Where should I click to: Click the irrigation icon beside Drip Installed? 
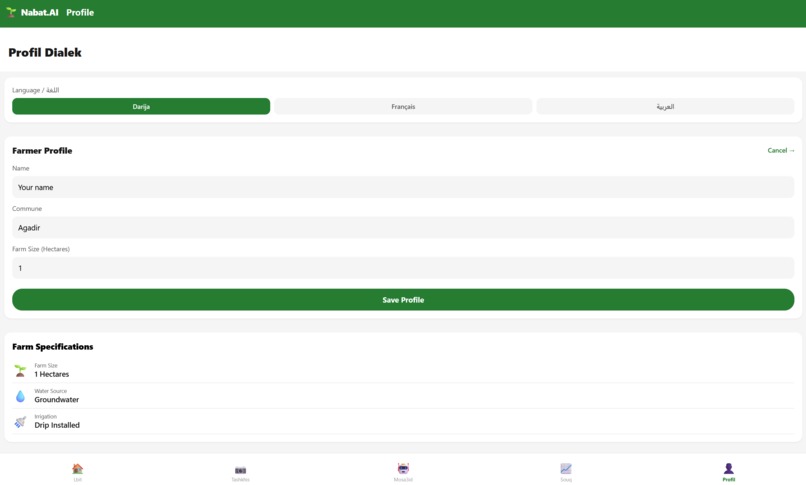coord(20,422)
